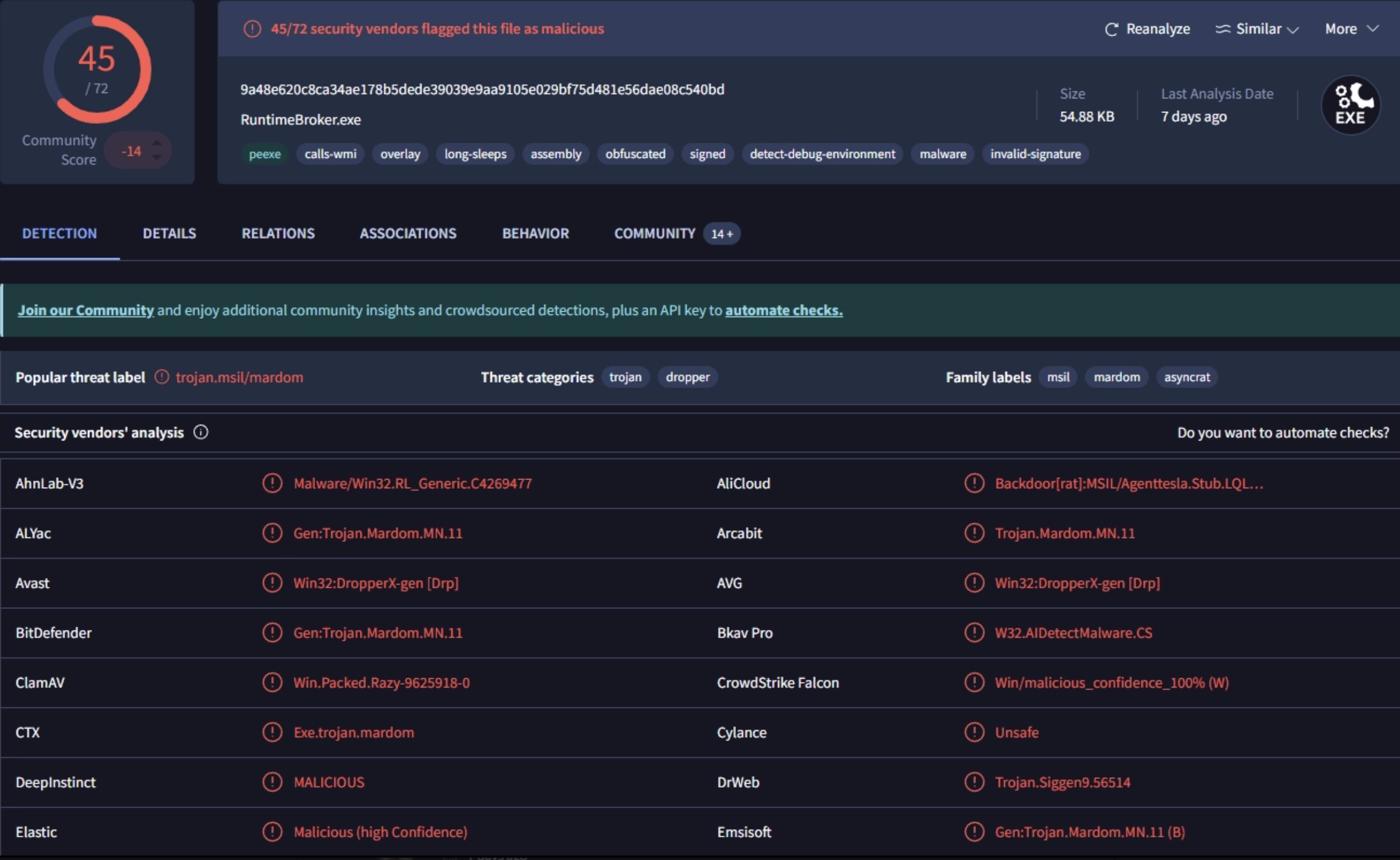Click the asyncrat family label
The height and width of the screenshot is (860, 1400).
(1187, 377)
